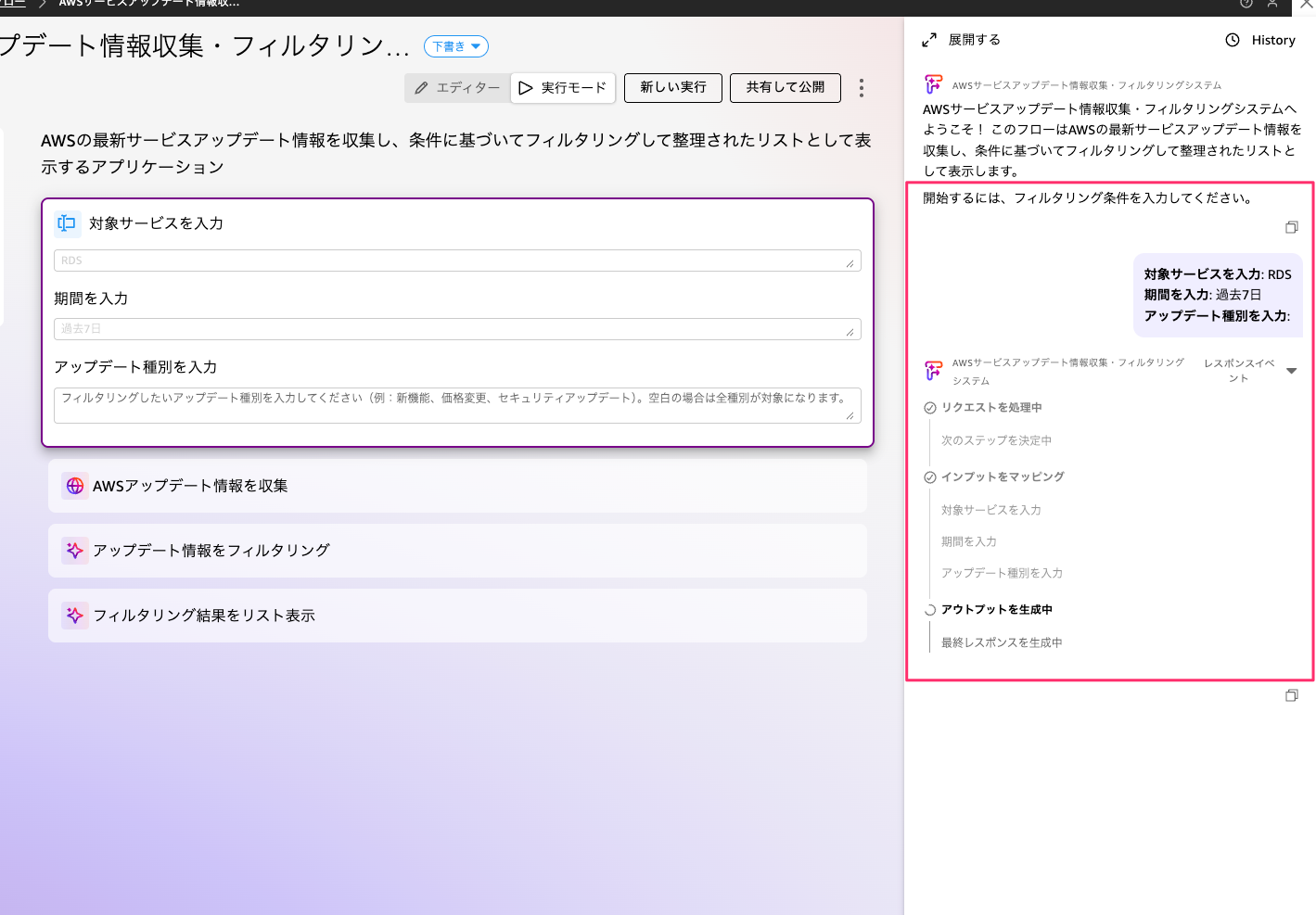The image size is (1316, 915).
Task: Click the 新しい実行 button
Action: [673, 87]
